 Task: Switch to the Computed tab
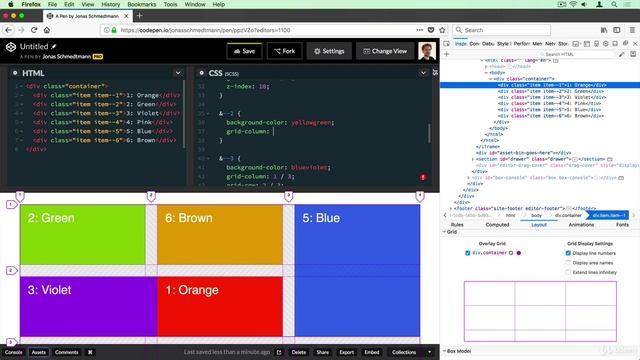tap(497, 225)
